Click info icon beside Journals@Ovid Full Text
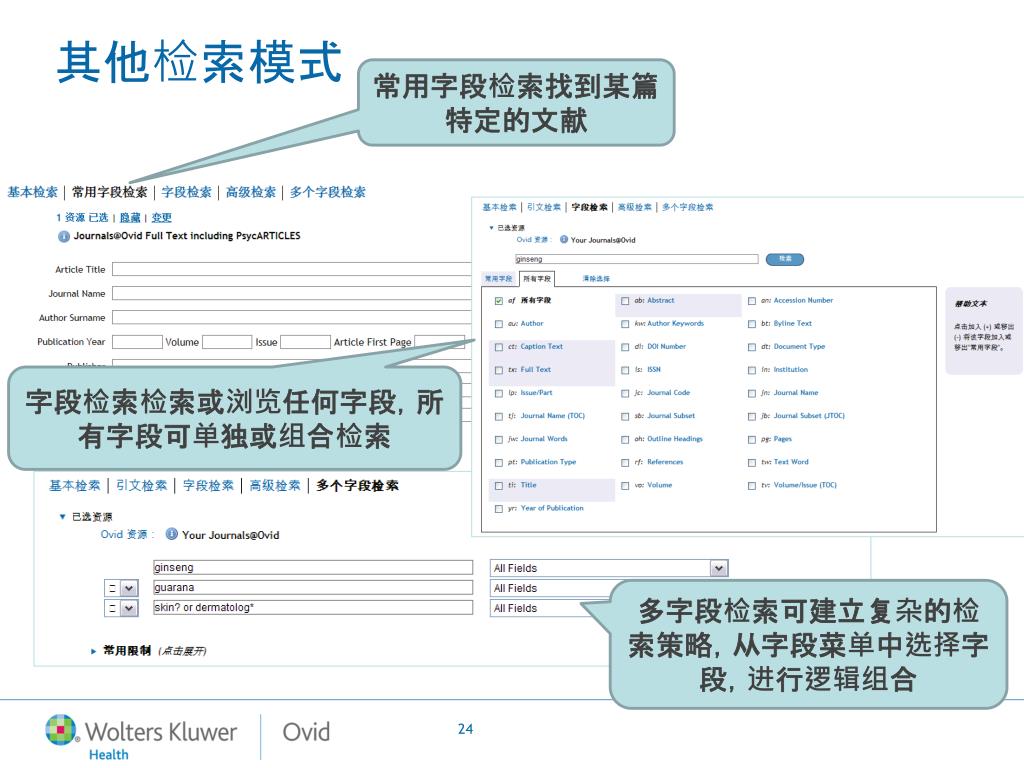The image size is (1024, 768). [63, 236]
